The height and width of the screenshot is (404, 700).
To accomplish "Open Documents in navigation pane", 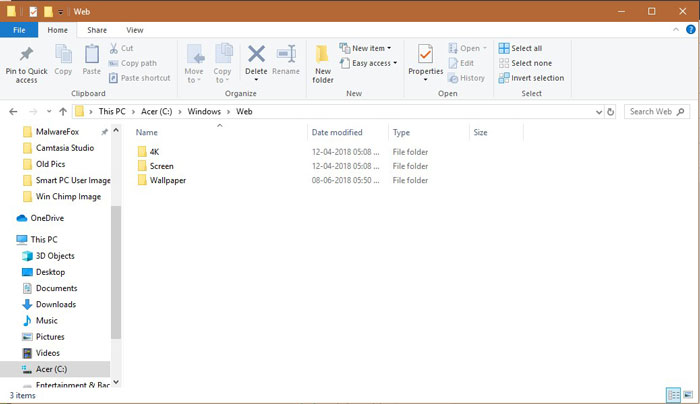I will pyautogui.click(x=50, y=288).
